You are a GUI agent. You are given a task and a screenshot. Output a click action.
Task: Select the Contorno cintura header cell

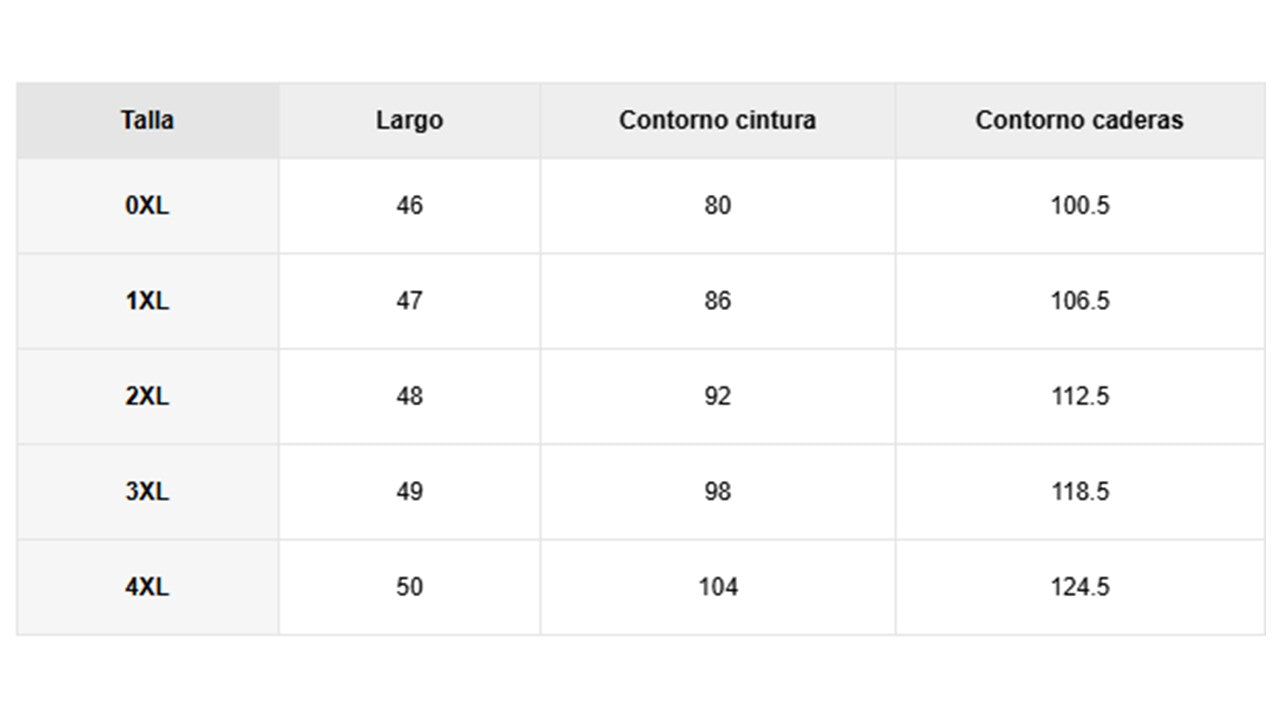click(717, 120)
